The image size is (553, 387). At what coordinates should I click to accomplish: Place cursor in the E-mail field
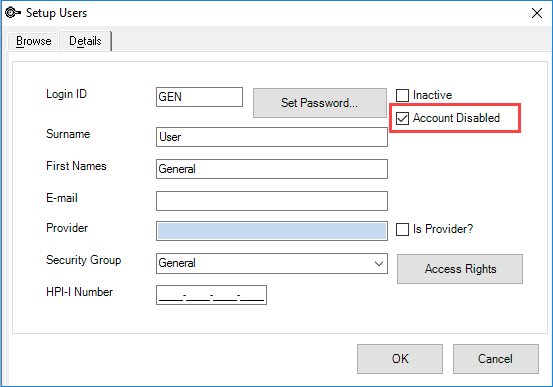click(x=272, y=201)
